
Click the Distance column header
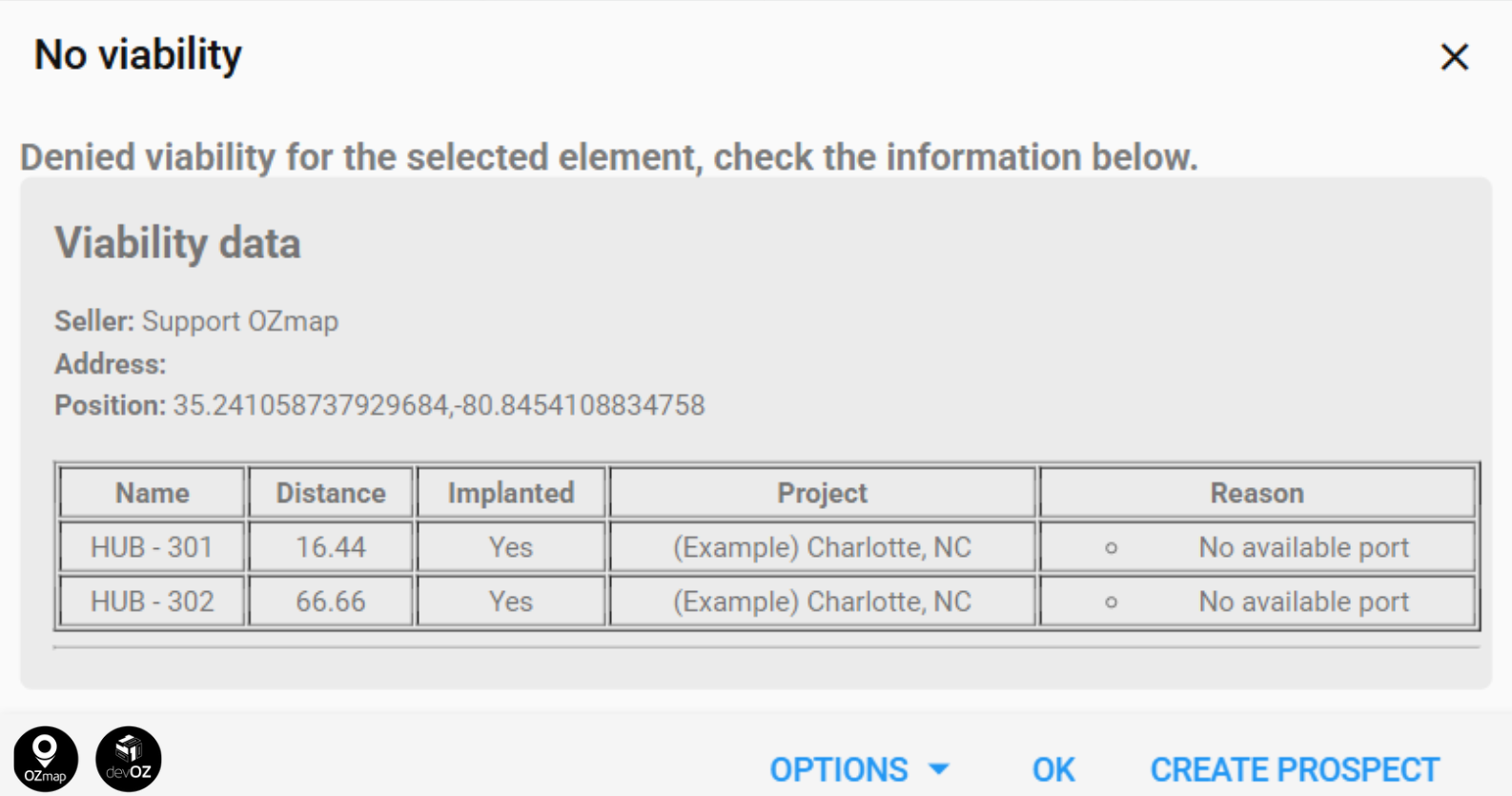pyautogui.click(x=330, y=493)
